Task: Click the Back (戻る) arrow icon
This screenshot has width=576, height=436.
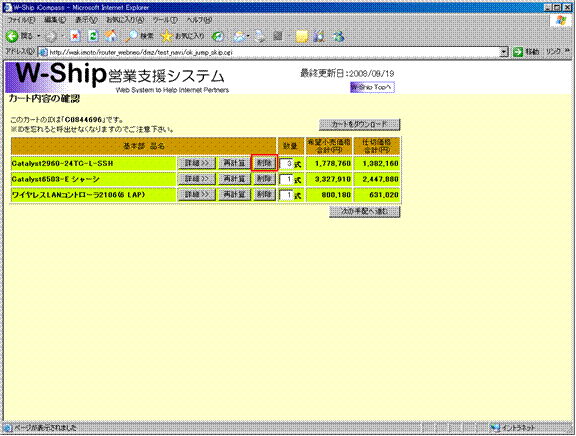Action: coord(12,36)
